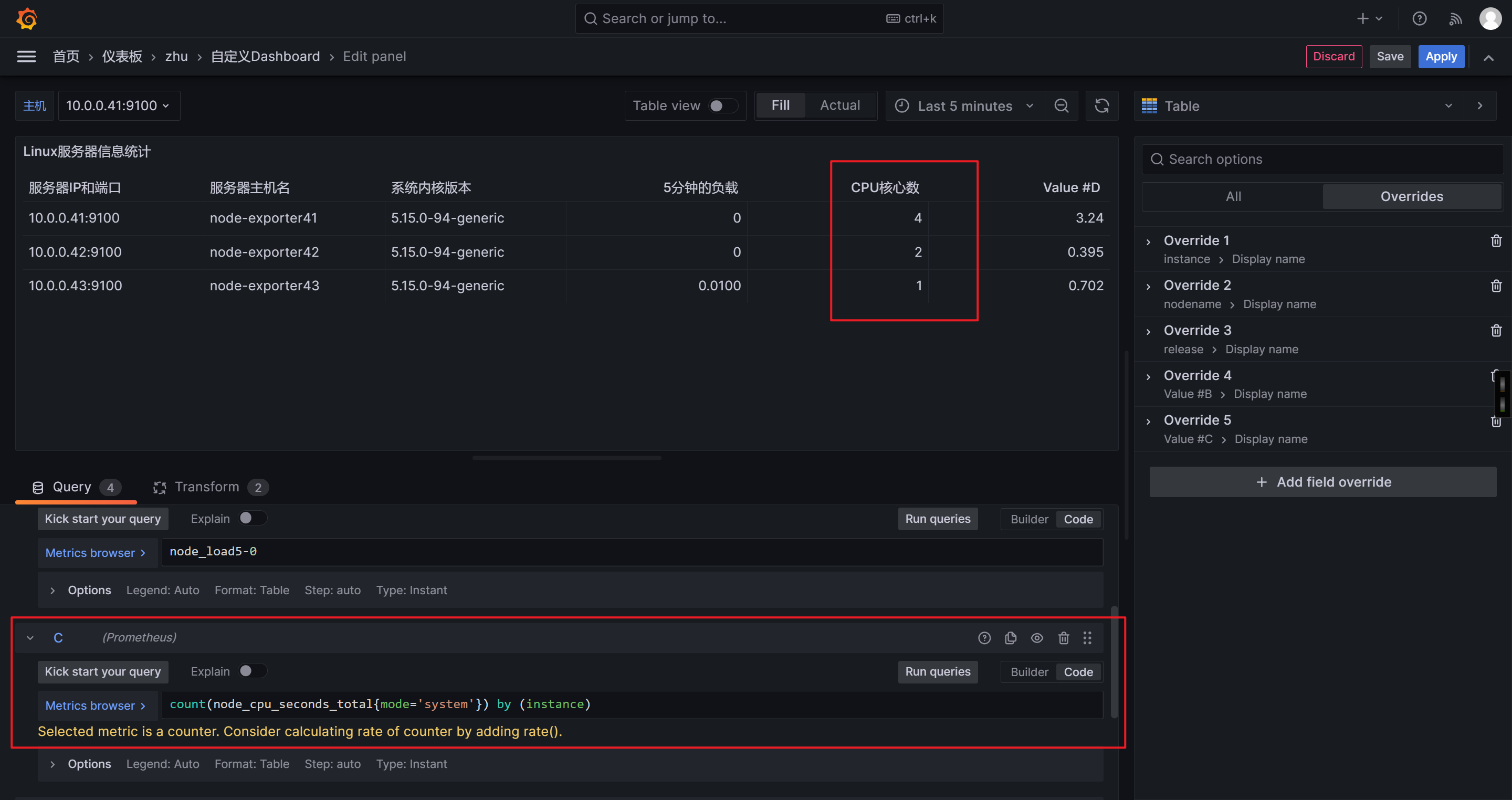The width and height of the screenshot is (1512, 800).
Task: Open the help question mark icon
Action: tap(1419, 19)
